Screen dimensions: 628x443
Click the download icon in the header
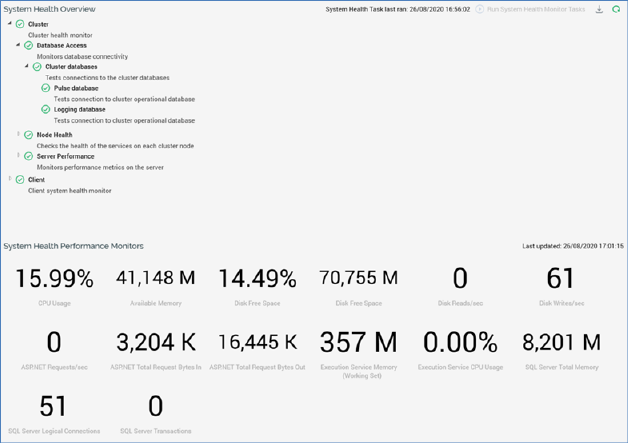click(x=599, y=9)
